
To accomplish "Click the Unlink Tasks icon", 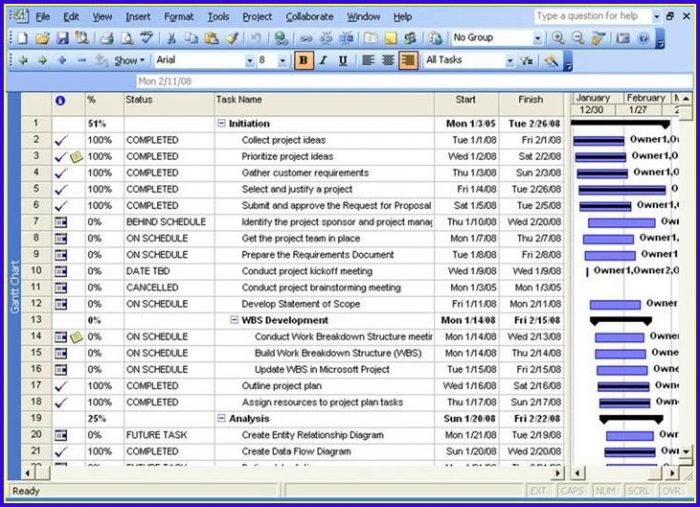I will tap(326, 38).
